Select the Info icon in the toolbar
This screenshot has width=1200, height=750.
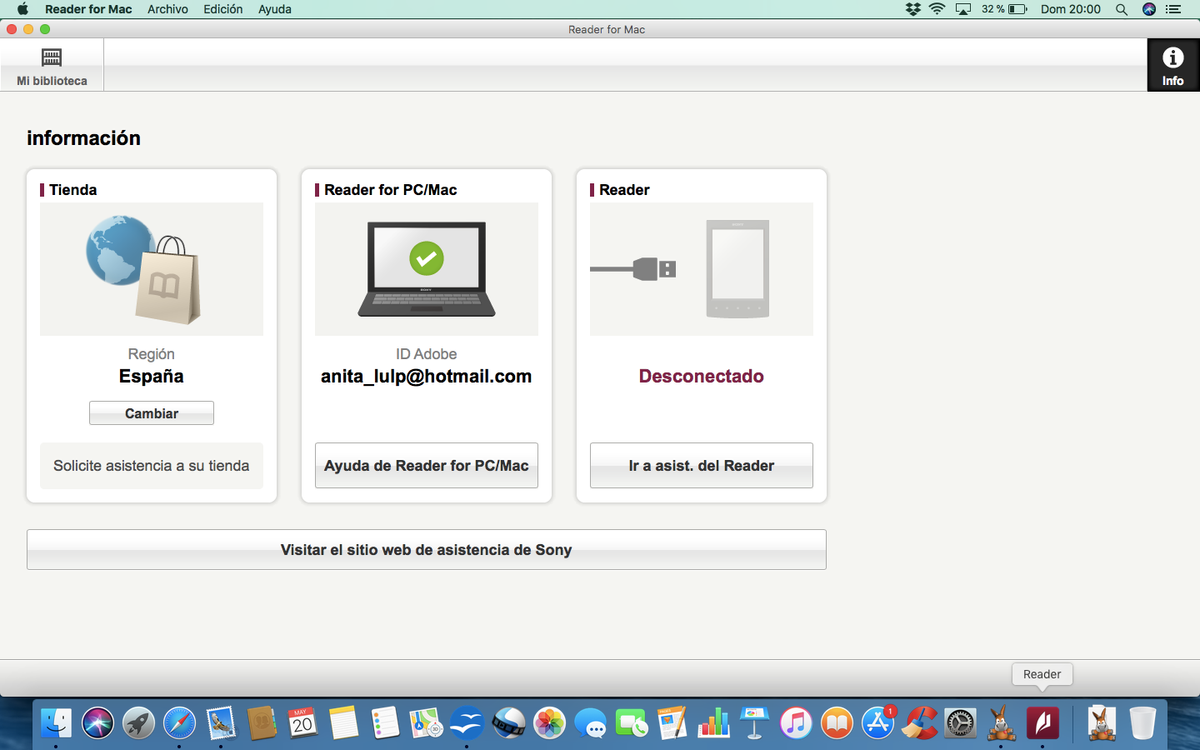[x=1172, y=66]
